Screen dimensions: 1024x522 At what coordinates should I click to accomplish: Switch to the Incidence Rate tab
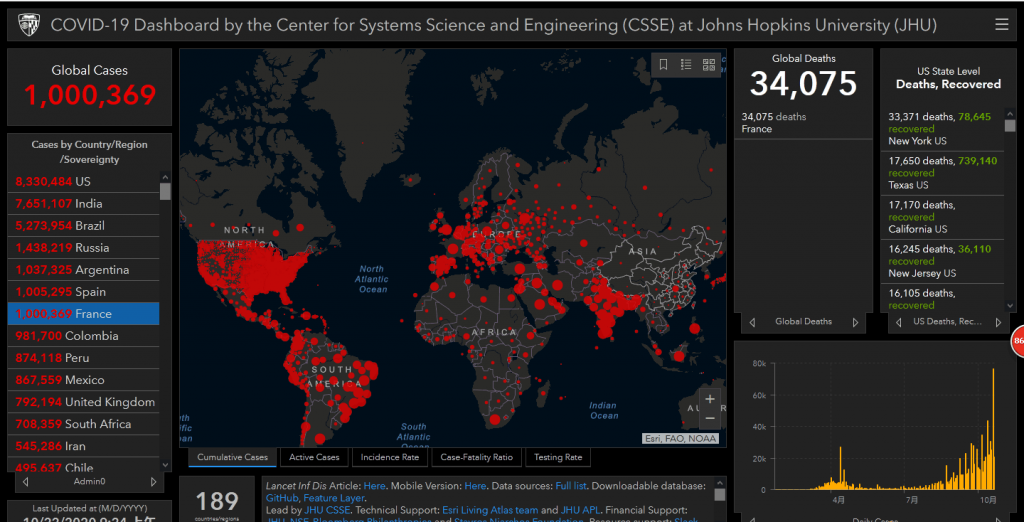pyautogui.click(x=389, y=457)
